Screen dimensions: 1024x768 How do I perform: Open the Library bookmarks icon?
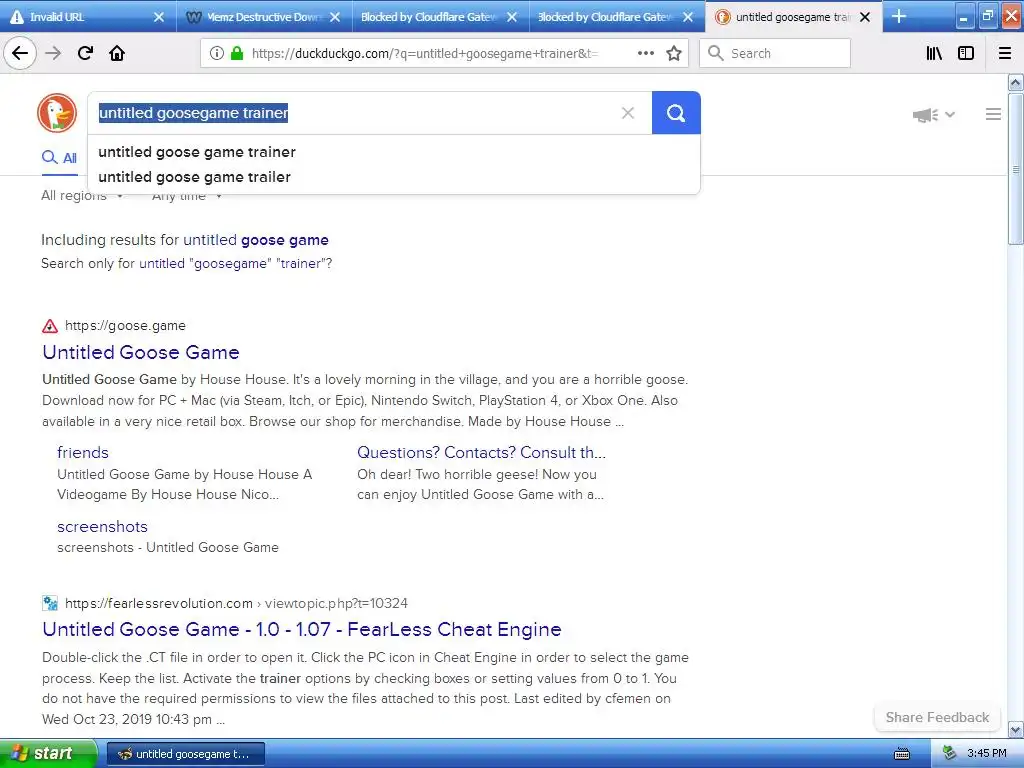(934, 53)
